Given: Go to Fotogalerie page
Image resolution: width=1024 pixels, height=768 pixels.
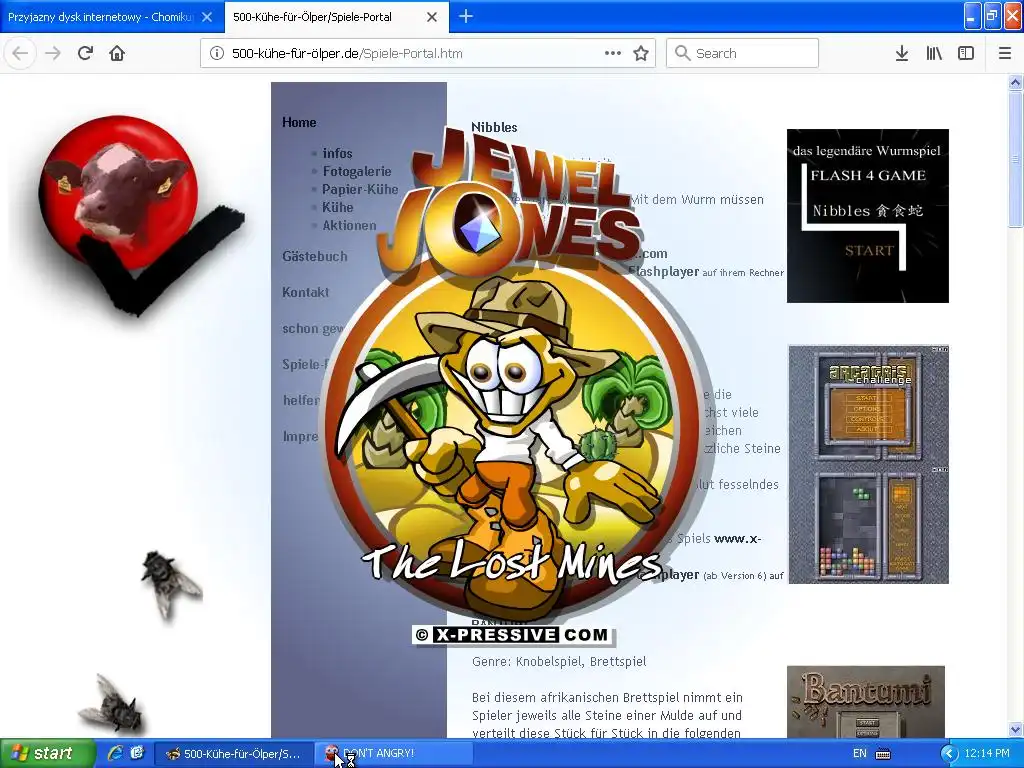Looking at the screenshot, I should click(357, 172).
